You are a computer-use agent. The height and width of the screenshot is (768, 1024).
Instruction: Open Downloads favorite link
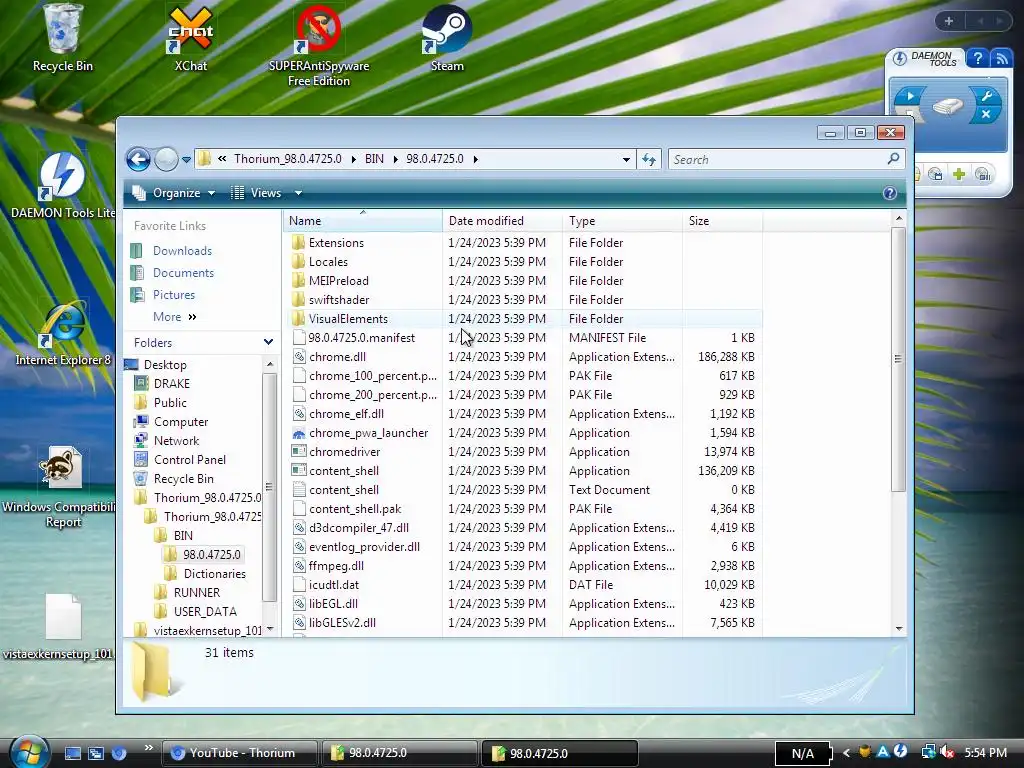(x=182, y=251)
